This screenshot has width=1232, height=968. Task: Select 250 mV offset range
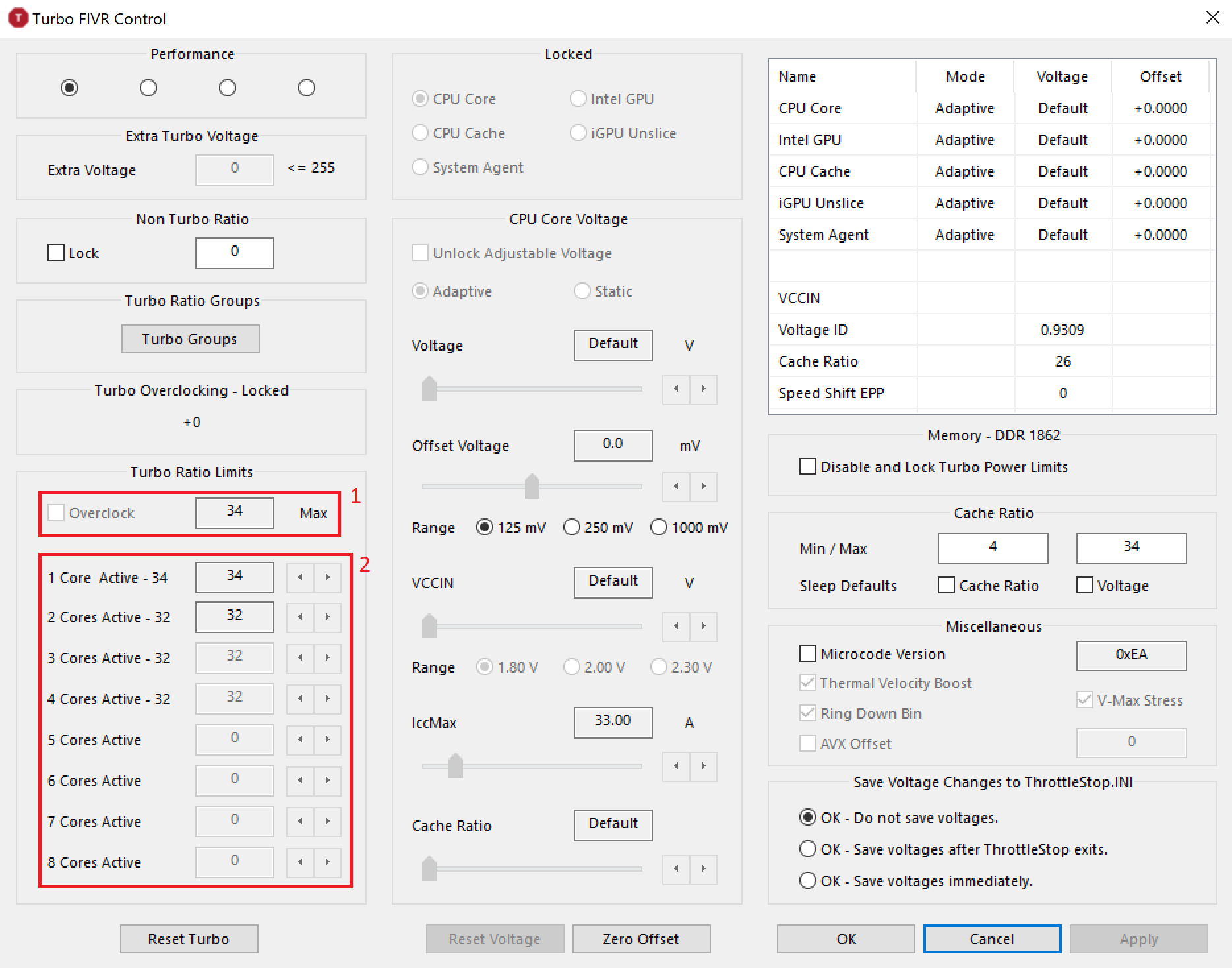click(x=572, y=528)
